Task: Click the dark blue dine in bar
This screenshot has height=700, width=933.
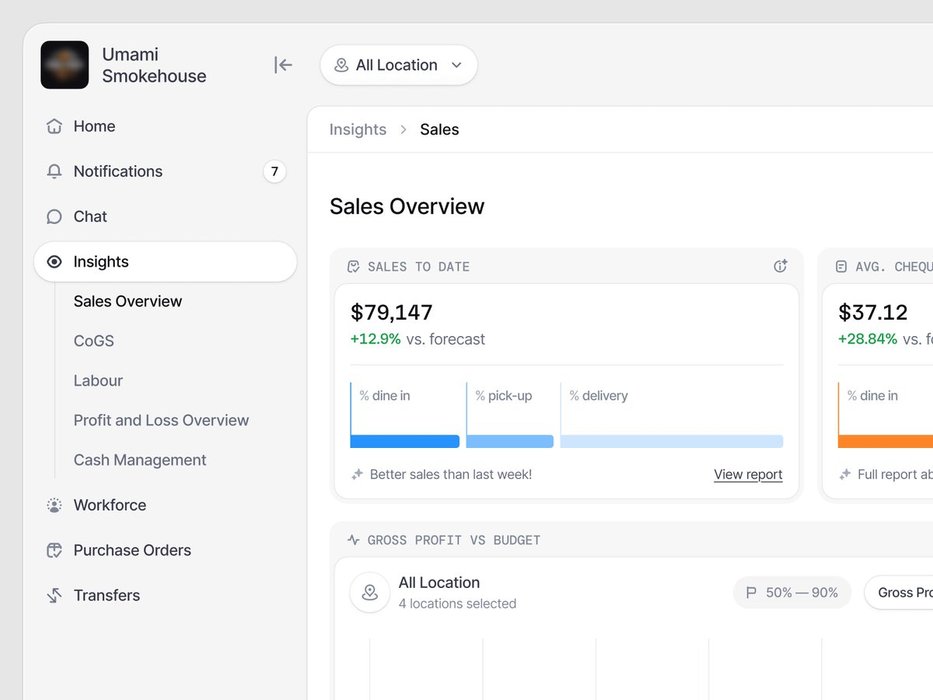Action: [405, 441]
